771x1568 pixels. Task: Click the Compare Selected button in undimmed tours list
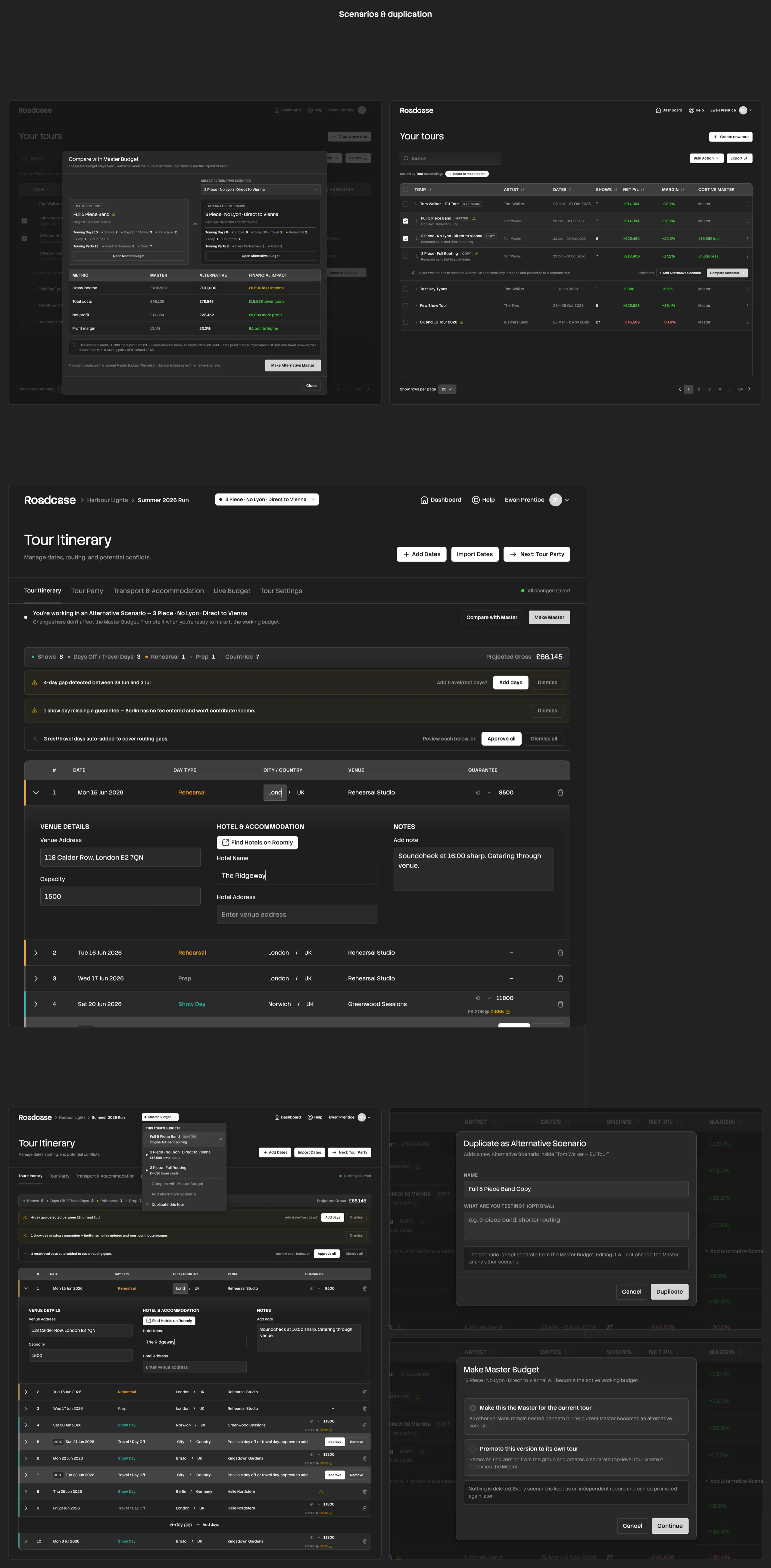[x=727, y=273]
